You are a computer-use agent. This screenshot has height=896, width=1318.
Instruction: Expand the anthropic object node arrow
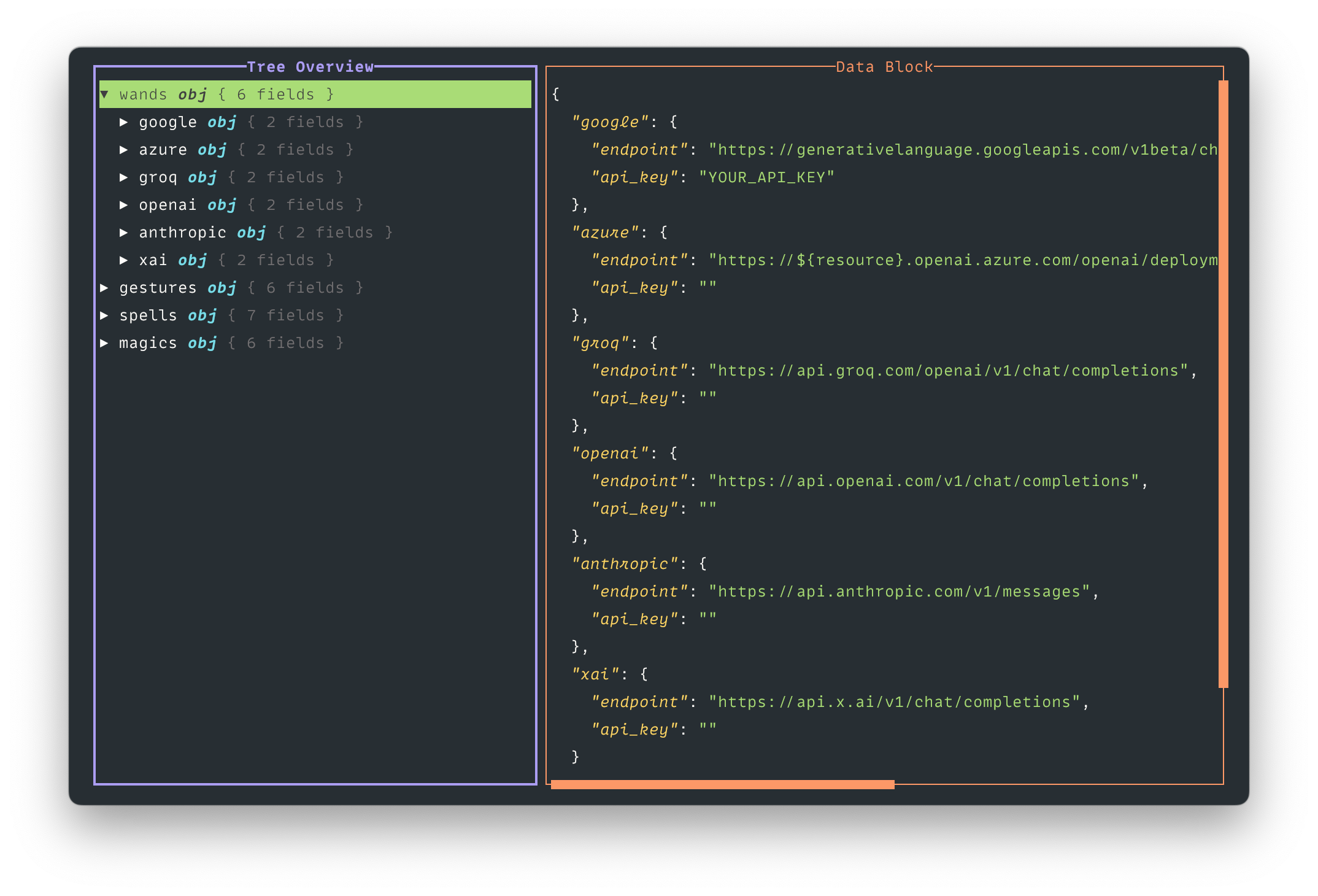(124, 233)
